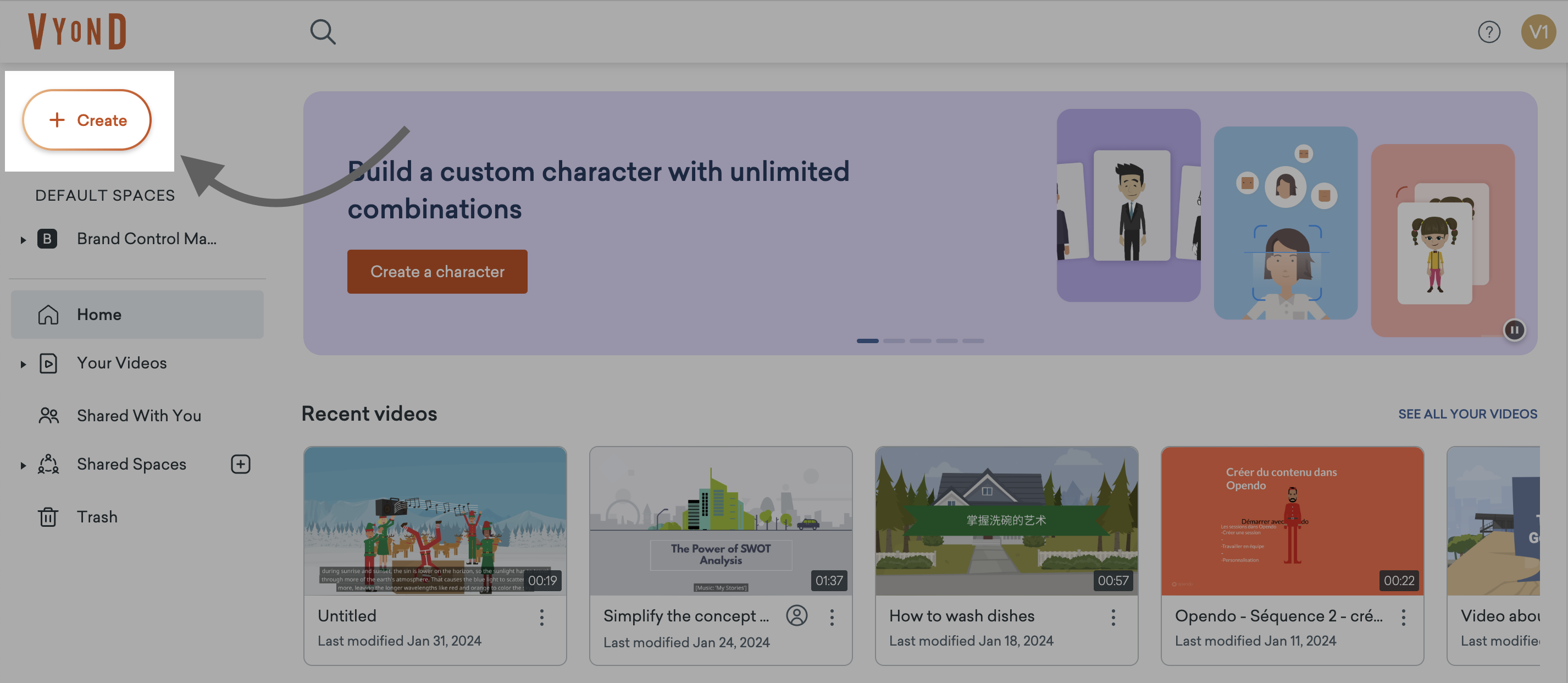
Task: Pause the carousel animation
Action: click(1515, 329)
